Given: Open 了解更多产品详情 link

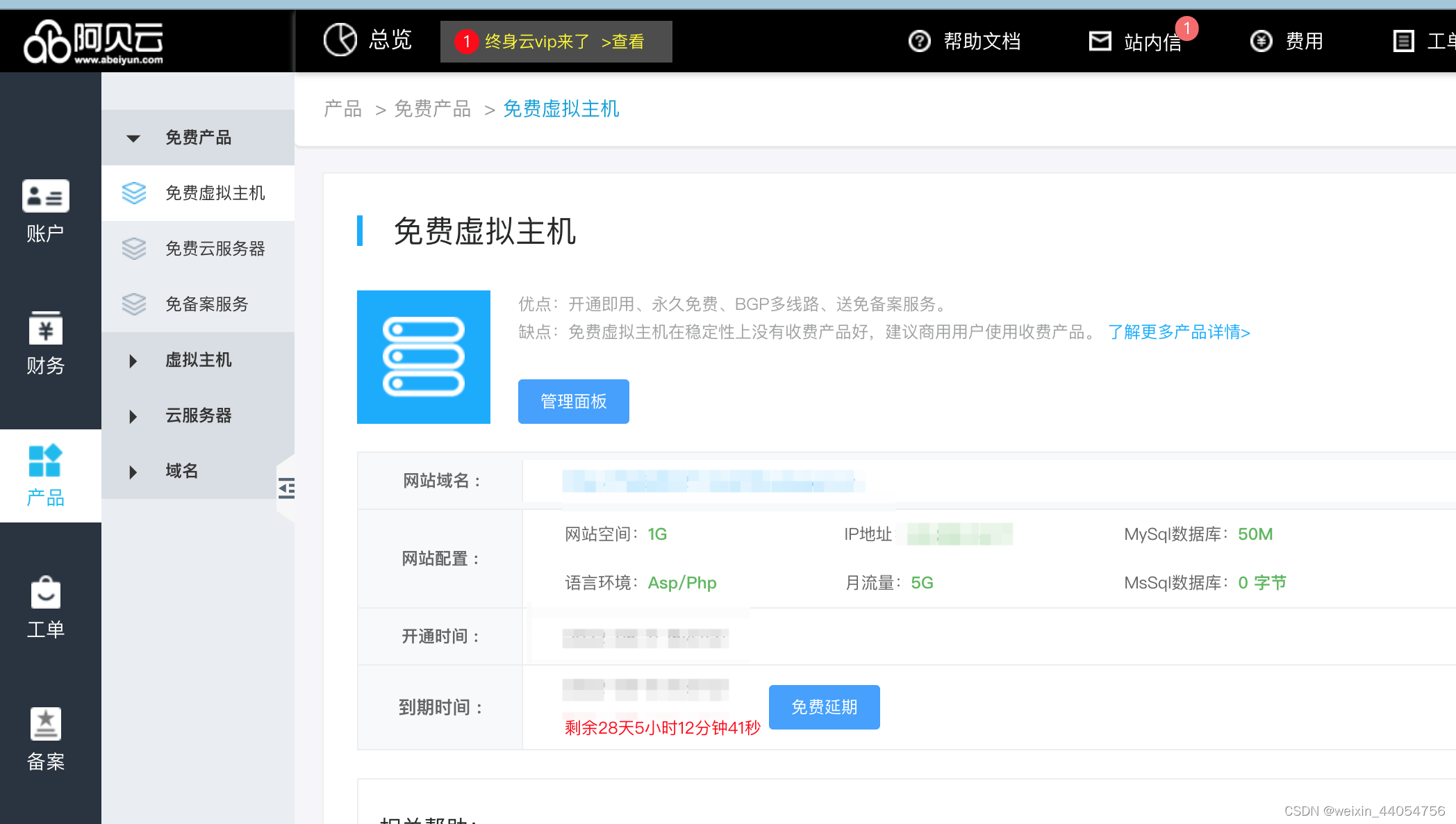Looking at the screenshot, I should coord(1179,332).
